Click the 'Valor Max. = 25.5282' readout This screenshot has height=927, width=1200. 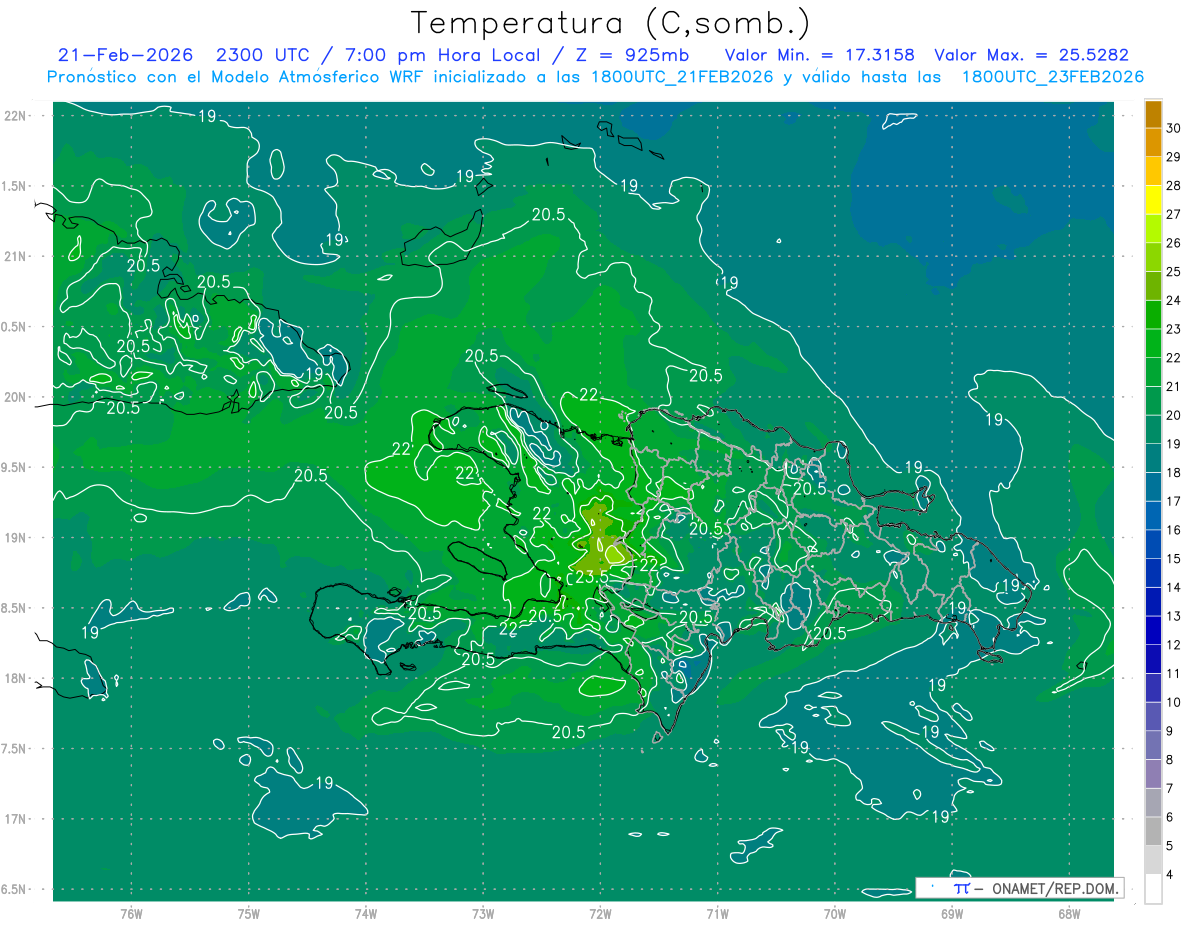tap(1031, 55)
